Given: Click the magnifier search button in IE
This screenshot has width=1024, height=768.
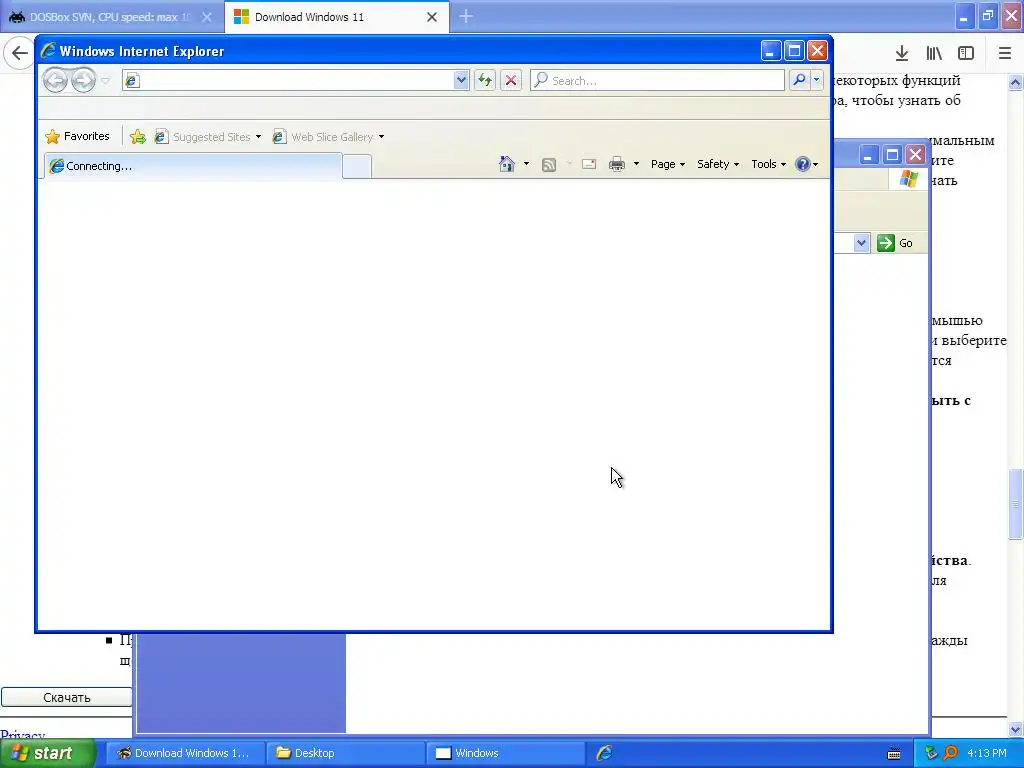Looking at the screenshot, I should click(x=799, y=80).
